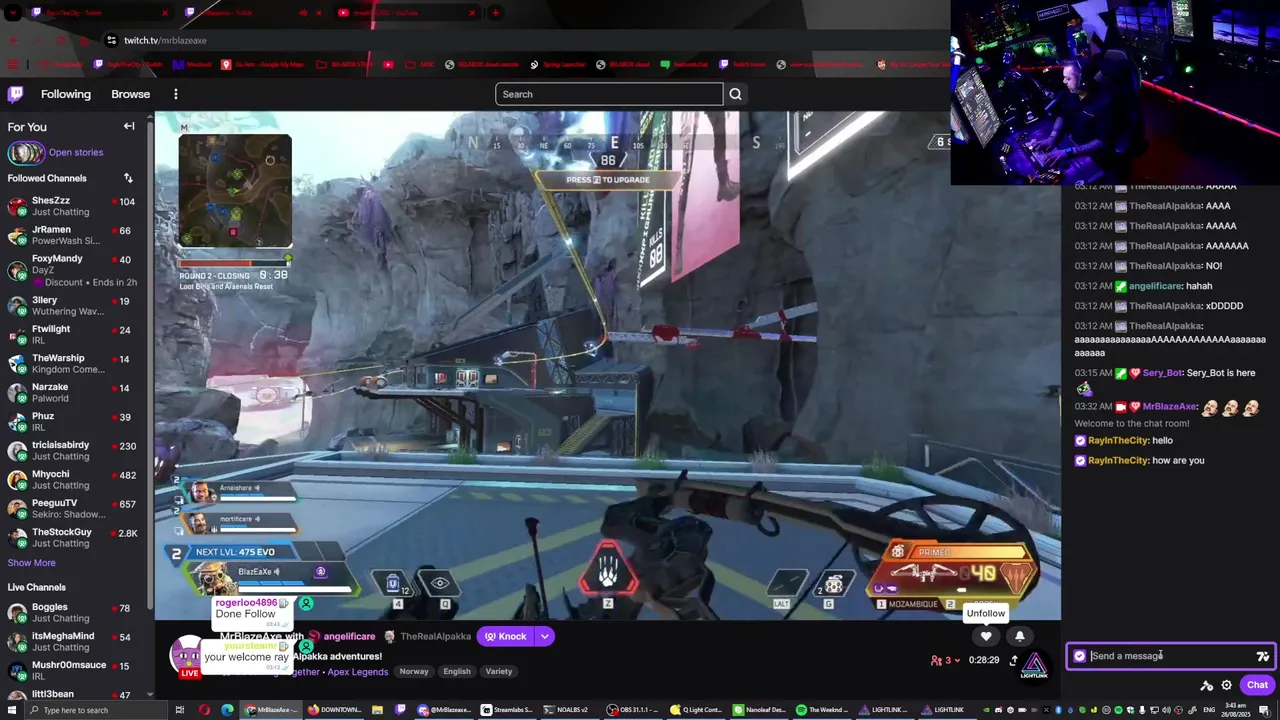Image resolution: width=1280 pixels, height=720 pixels.
Task: Click the Twitch Search input field
Action: point(609,94)
